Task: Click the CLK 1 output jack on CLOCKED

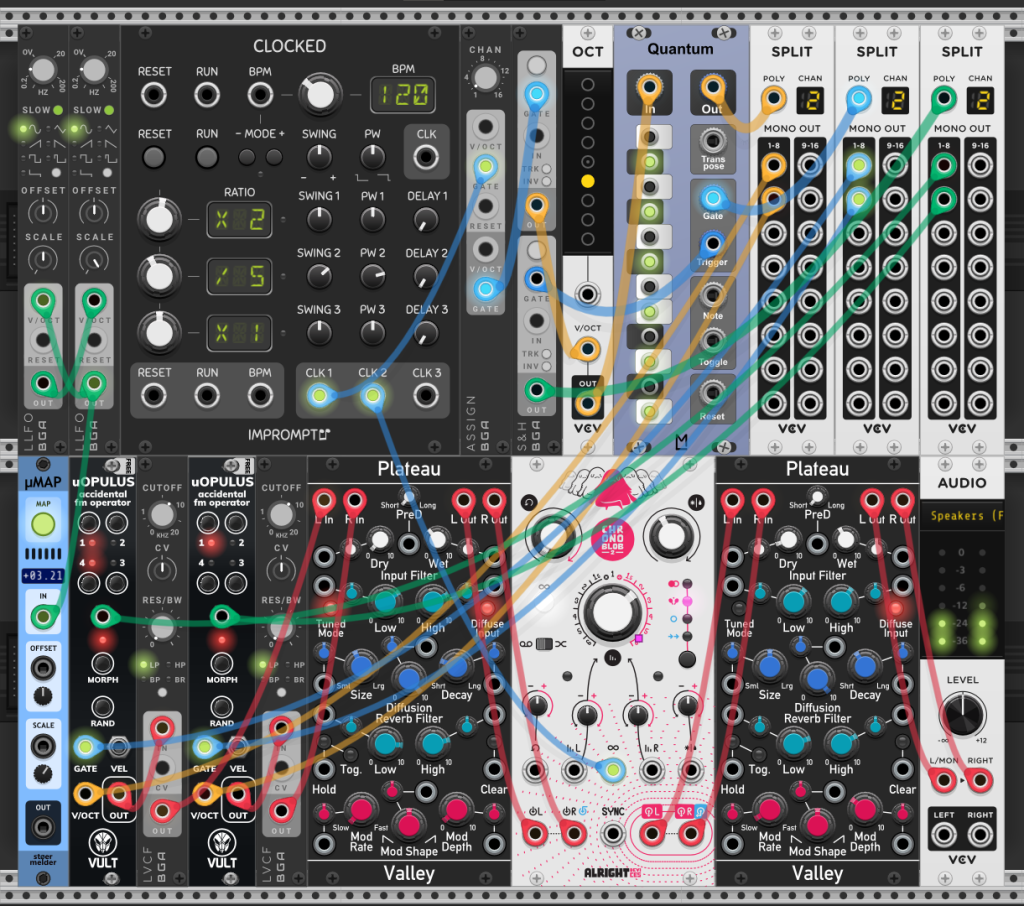Action: pyautogui.click(x=319, y=395)
